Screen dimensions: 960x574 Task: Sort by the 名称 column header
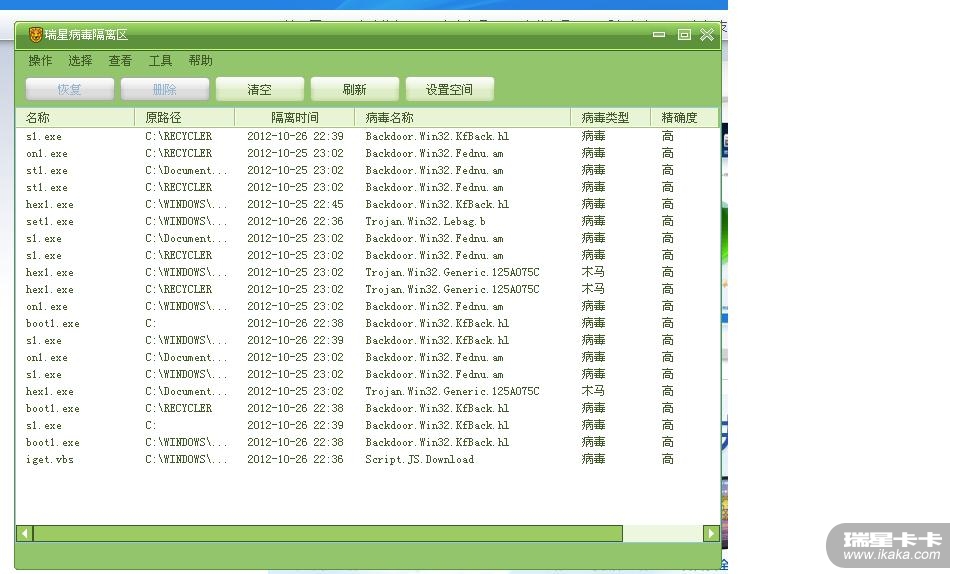click(x=75, y=117)
